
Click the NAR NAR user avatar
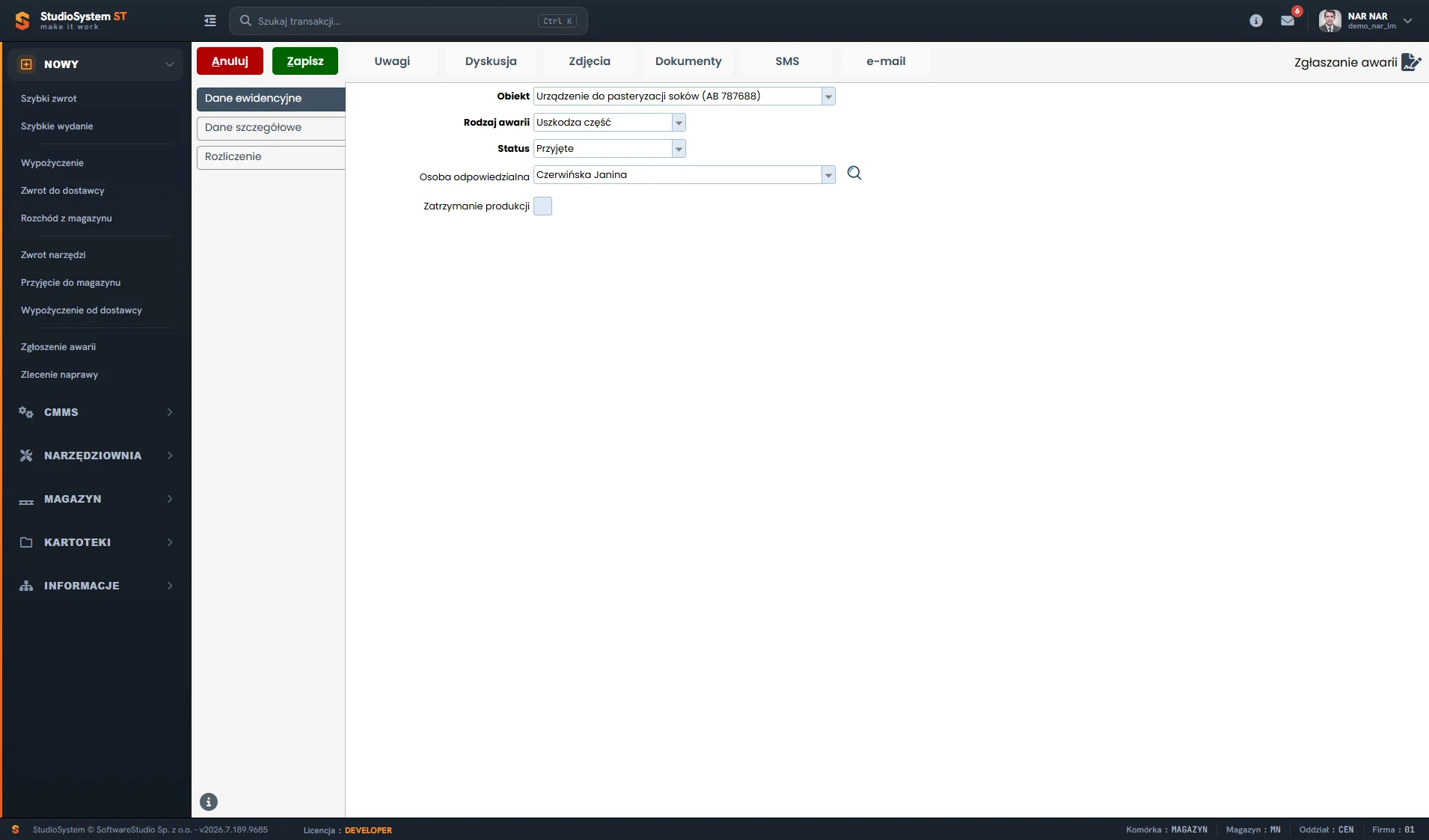click(1329, 21)
